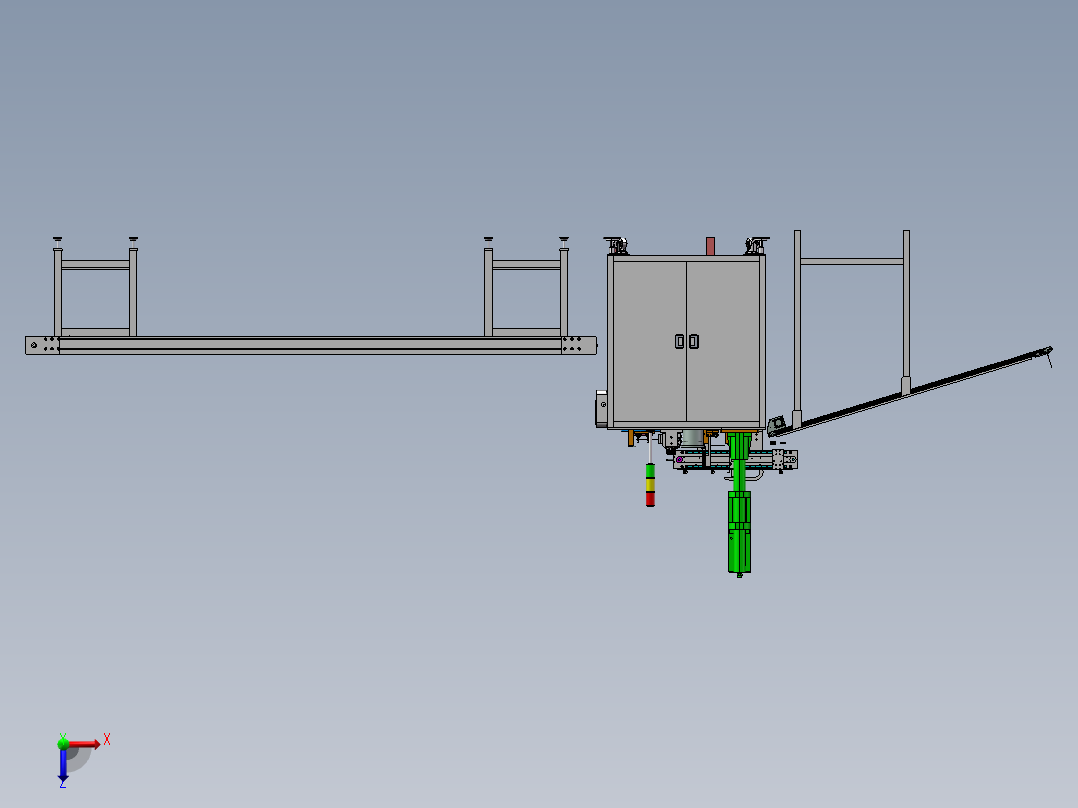
Task: Click the blue Z axis arrow of the triad
Action: click(63, 765)
